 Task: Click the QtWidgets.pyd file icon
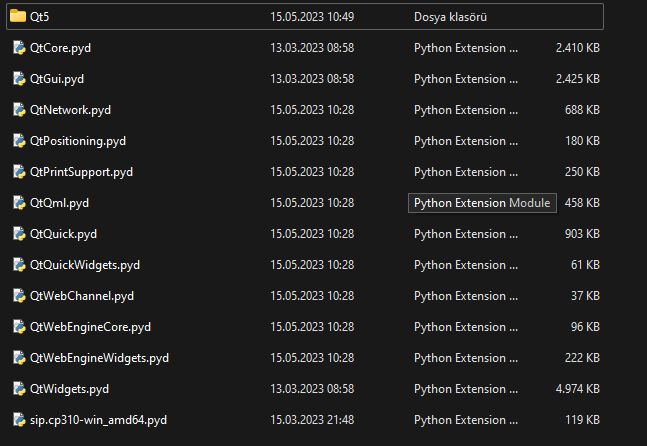point(19,388)
